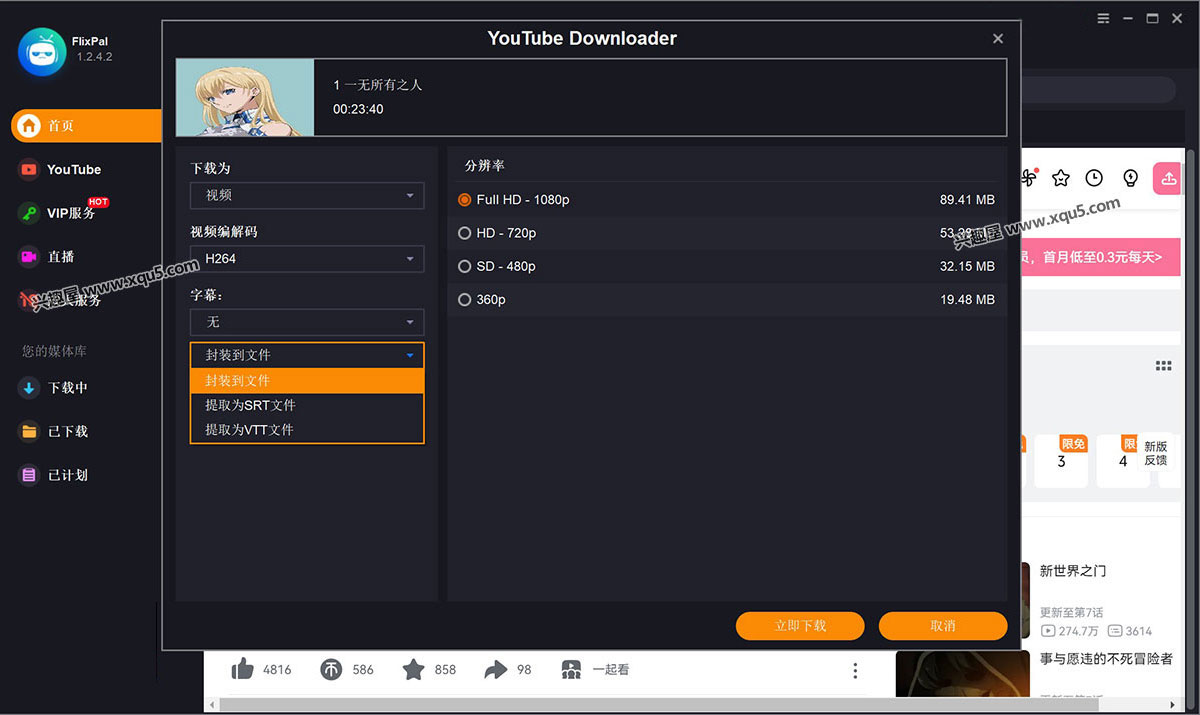1200x715 pixels.
Task: Minimize the FlixPal window
Action: [x=1128, y=18]
